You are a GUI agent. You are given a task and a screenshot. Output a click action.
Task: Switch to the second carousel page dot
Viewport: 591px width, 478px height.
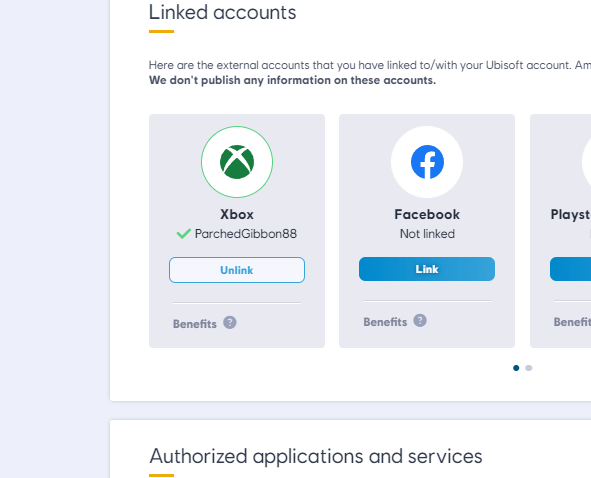[x=528, y=368]
